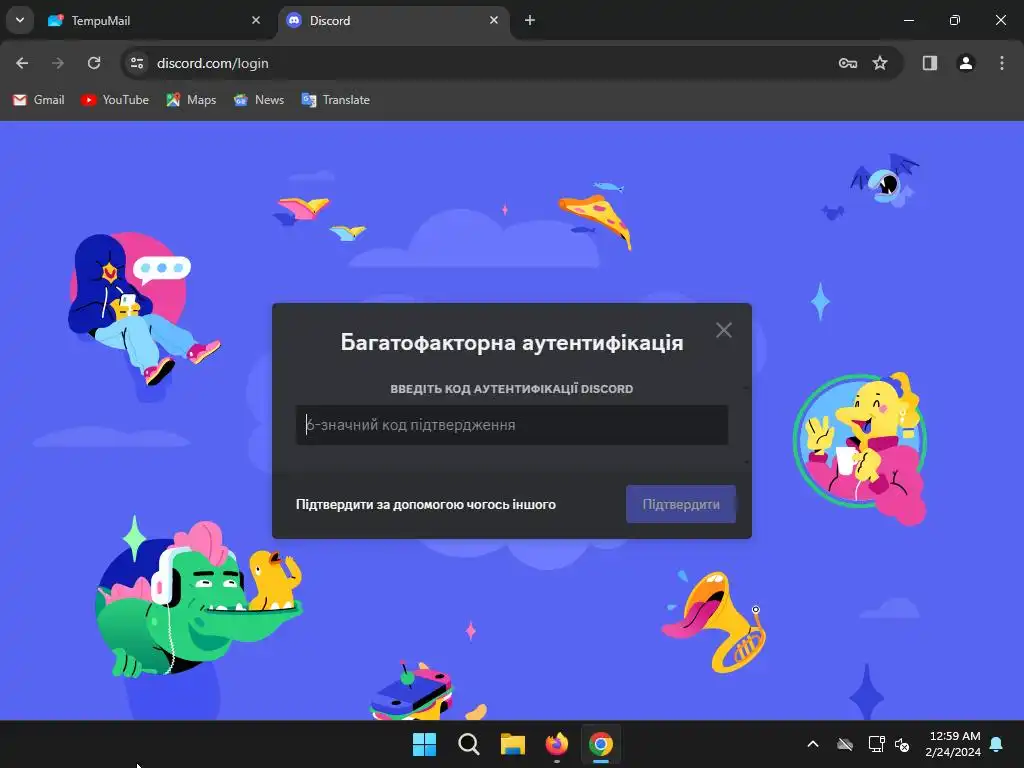Close the Discord tab
The height and width of the screenshot is (768, 1024).
click(494, 20)
